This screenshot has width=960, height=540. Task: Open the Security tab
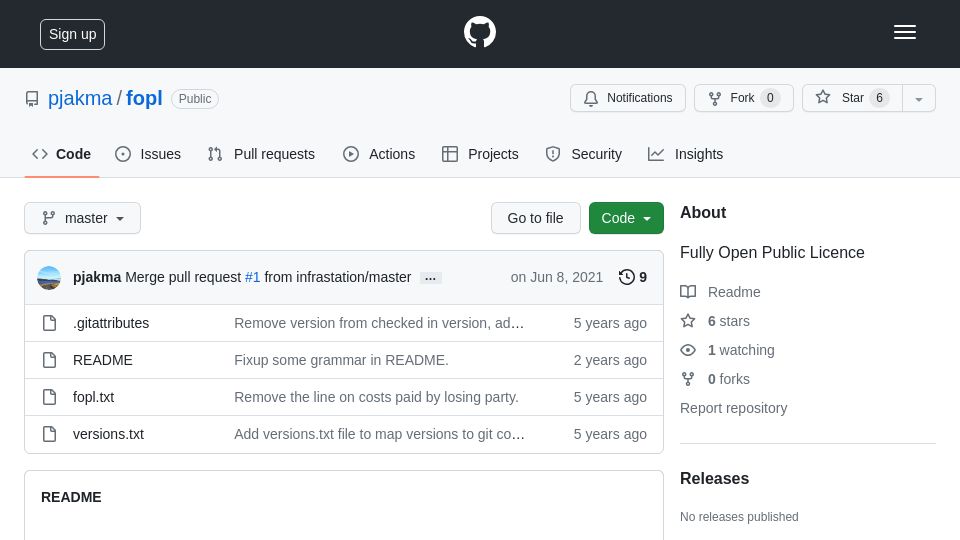click(583, 154)
